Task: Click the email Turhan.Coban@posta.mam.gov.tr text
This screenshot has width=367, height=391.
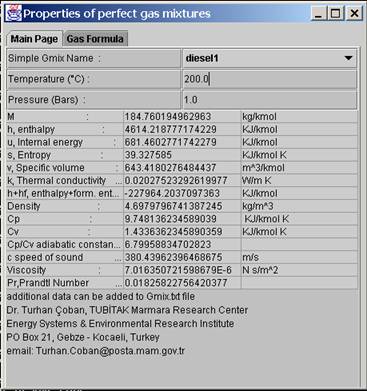Action: [95, 351]
